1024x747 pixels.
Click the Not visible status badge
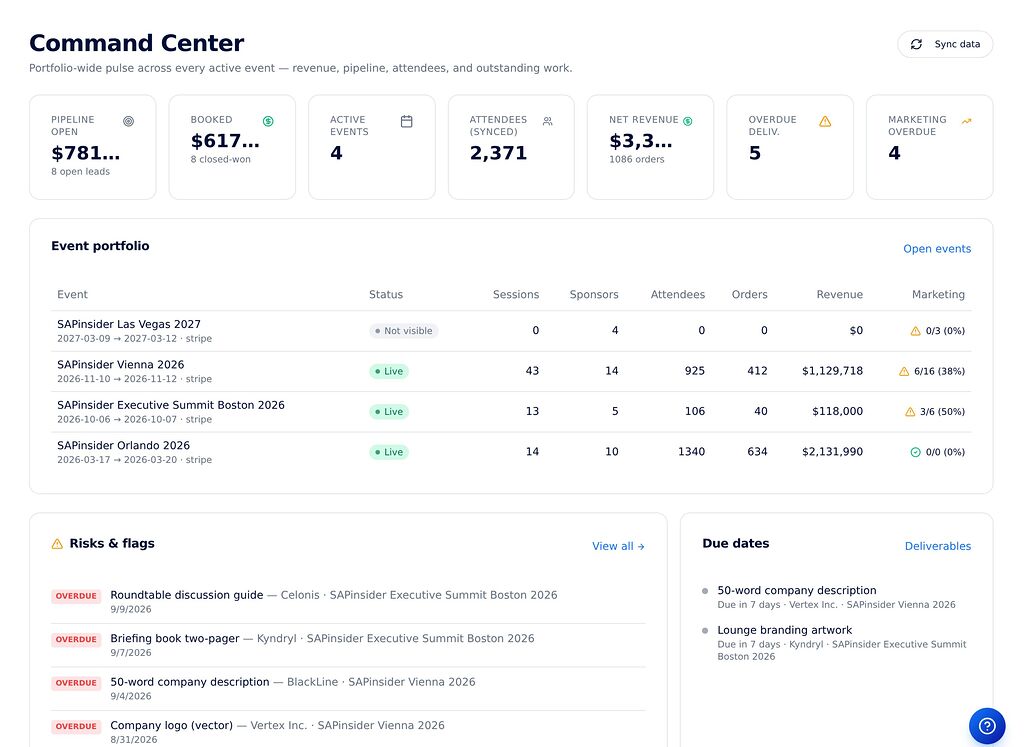[403, 331]
